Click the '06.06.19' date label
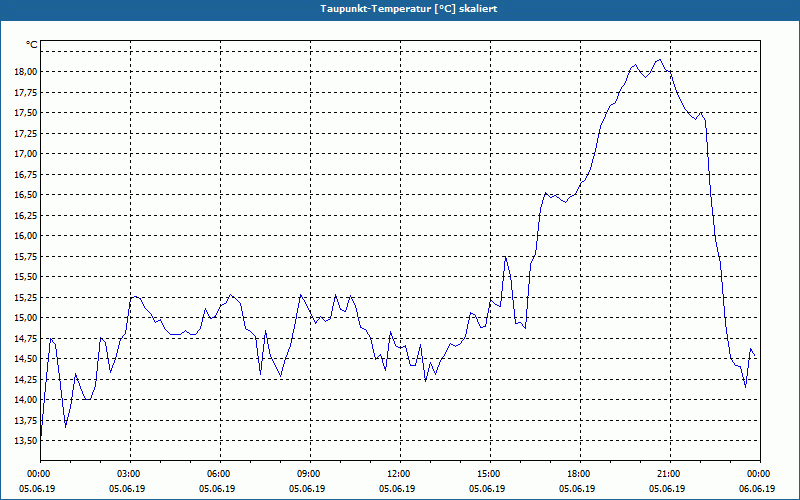800x500 pixels. [757, 489]
